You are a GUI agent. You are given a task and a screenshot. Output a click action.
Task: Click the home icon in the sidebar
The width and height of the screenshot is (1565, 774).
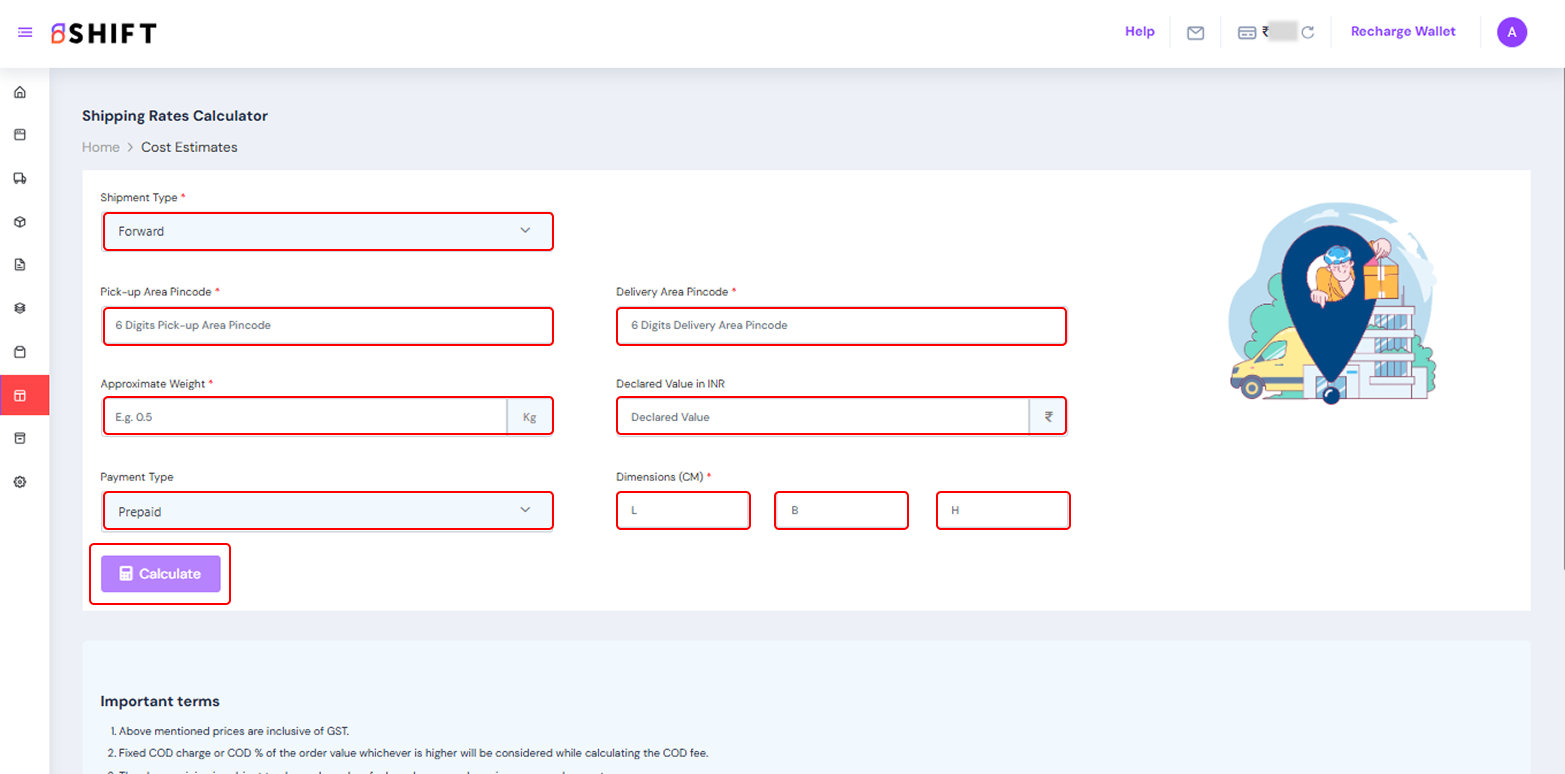pyautogui.click(x=20, y=93)
